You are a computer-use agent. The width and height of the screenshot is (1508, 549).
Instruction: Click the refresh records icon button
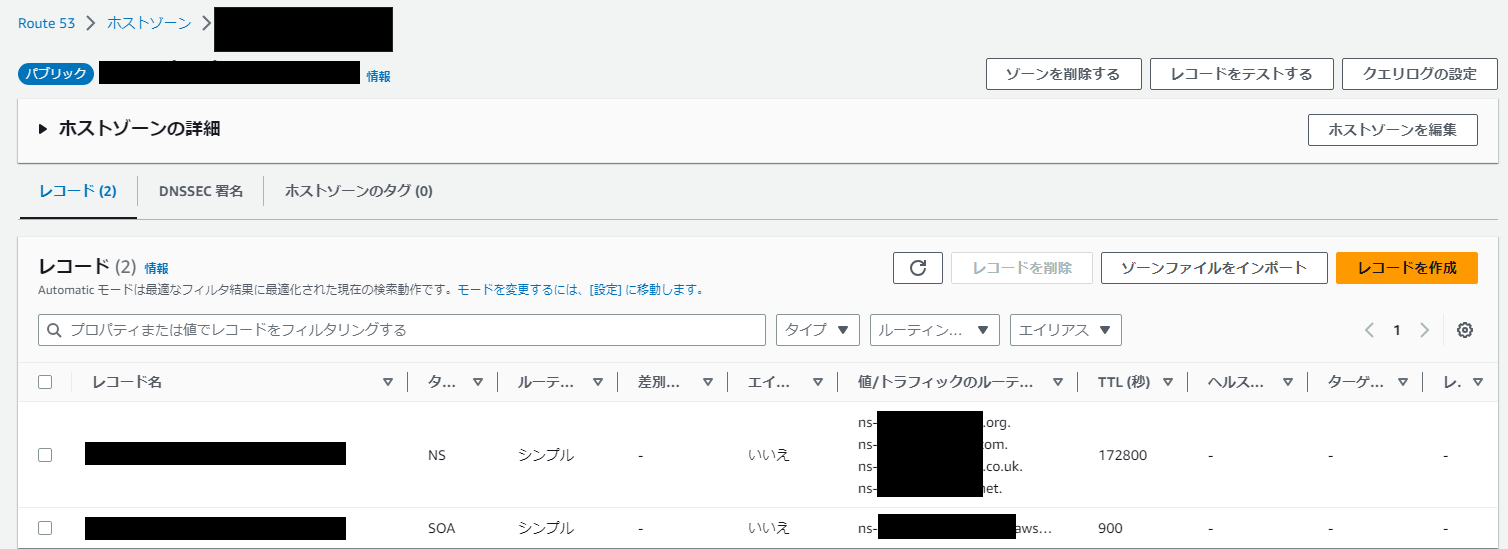(918, 268)
